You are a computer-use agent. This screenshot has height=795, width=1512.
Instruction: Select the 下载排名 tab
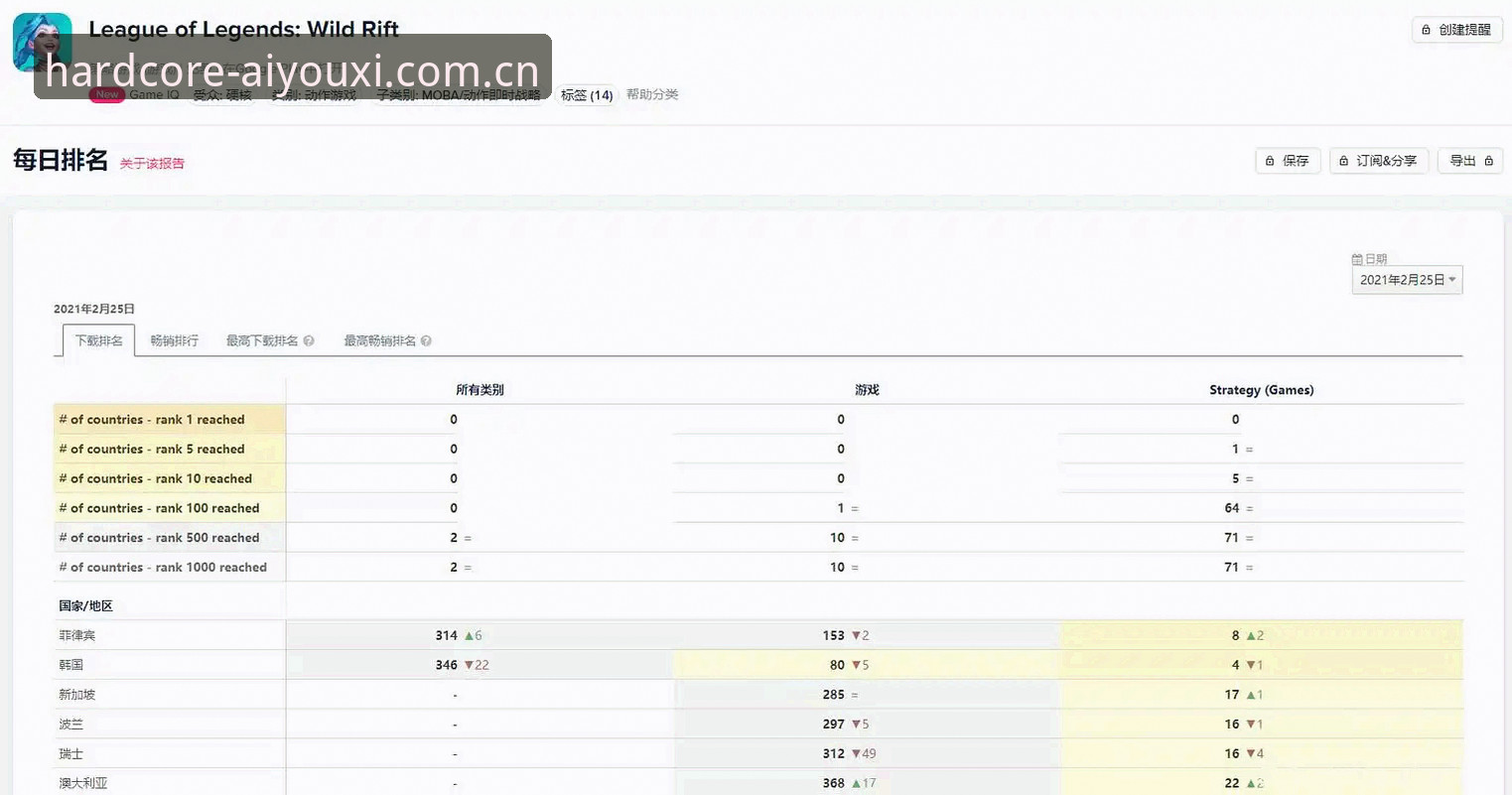(x=99, y=340)
